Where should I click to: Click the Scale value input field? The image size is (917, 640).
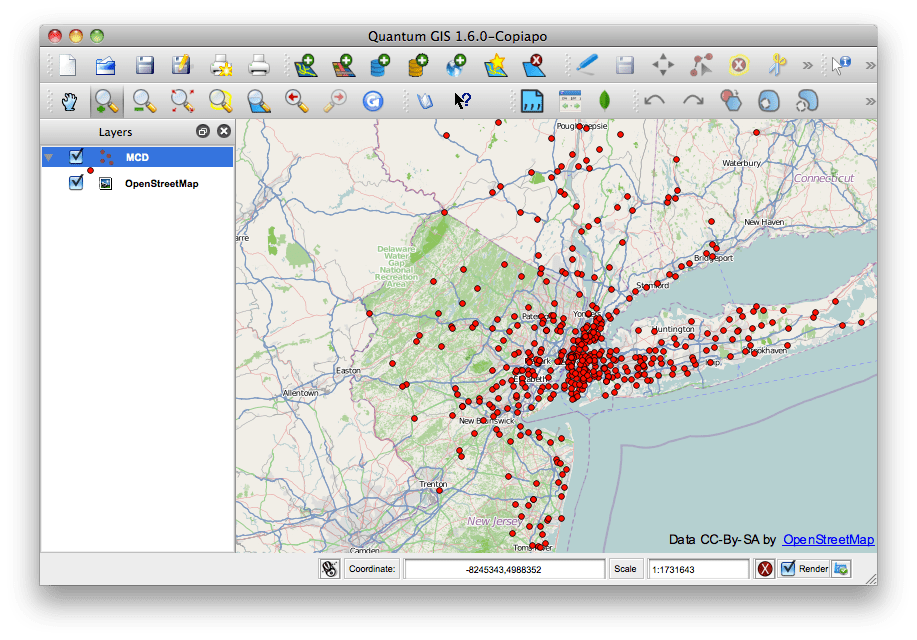point(698,569)
